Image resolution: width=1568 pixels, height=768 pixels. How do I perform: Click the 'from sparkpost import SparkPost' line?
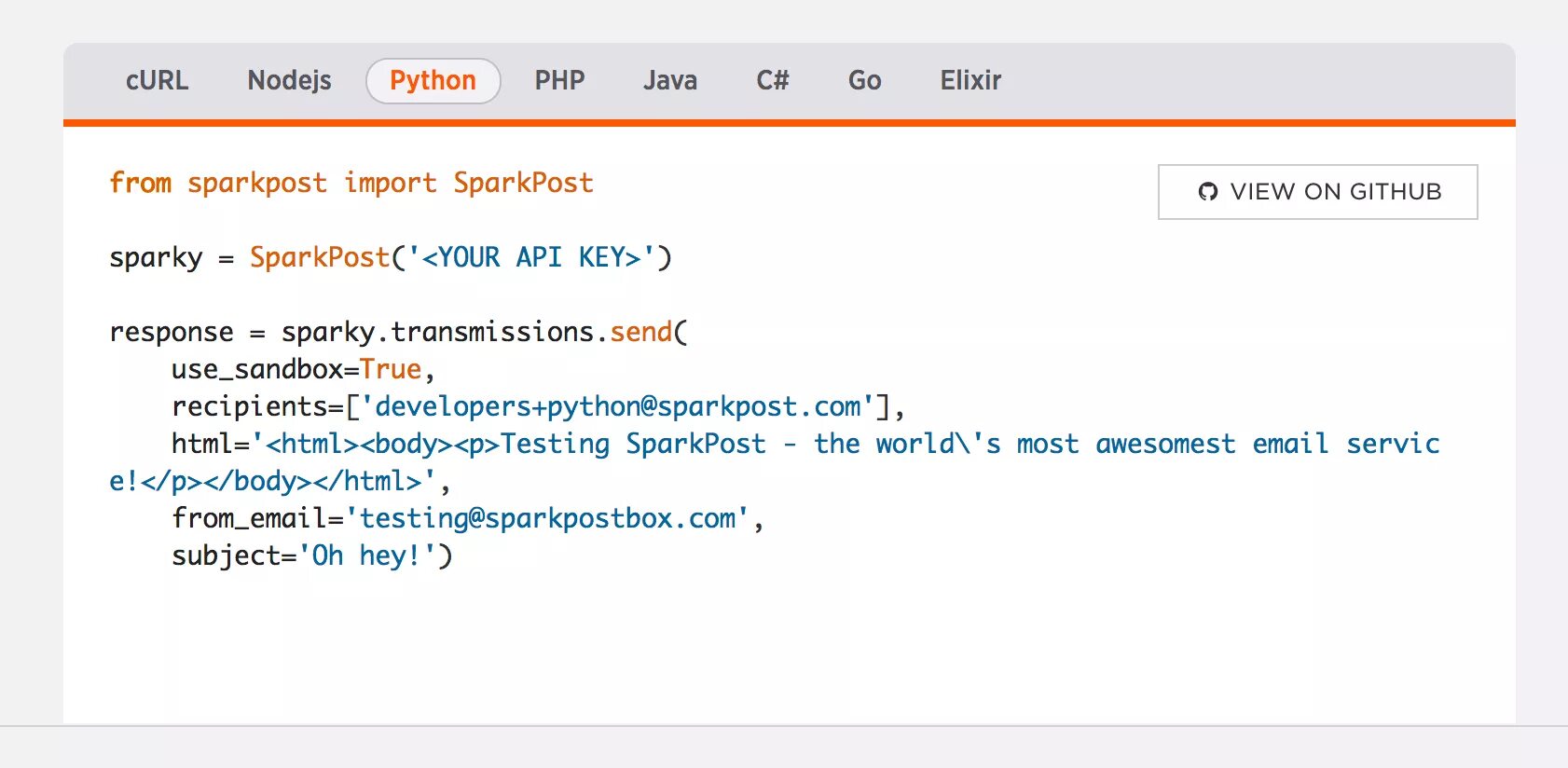coord(351,183)
